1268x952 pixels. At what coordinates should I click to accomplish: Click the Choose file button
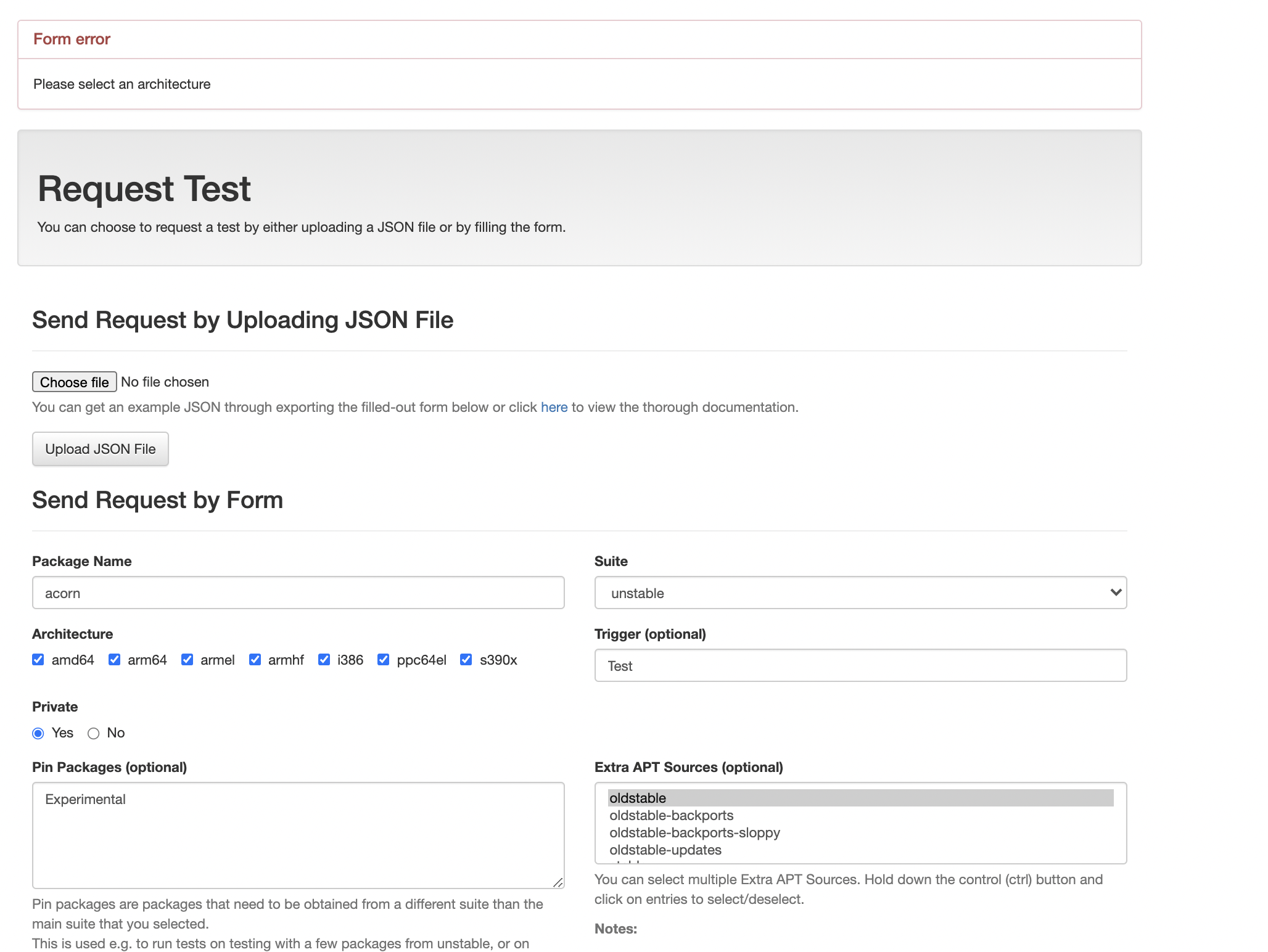coord(74,382)
